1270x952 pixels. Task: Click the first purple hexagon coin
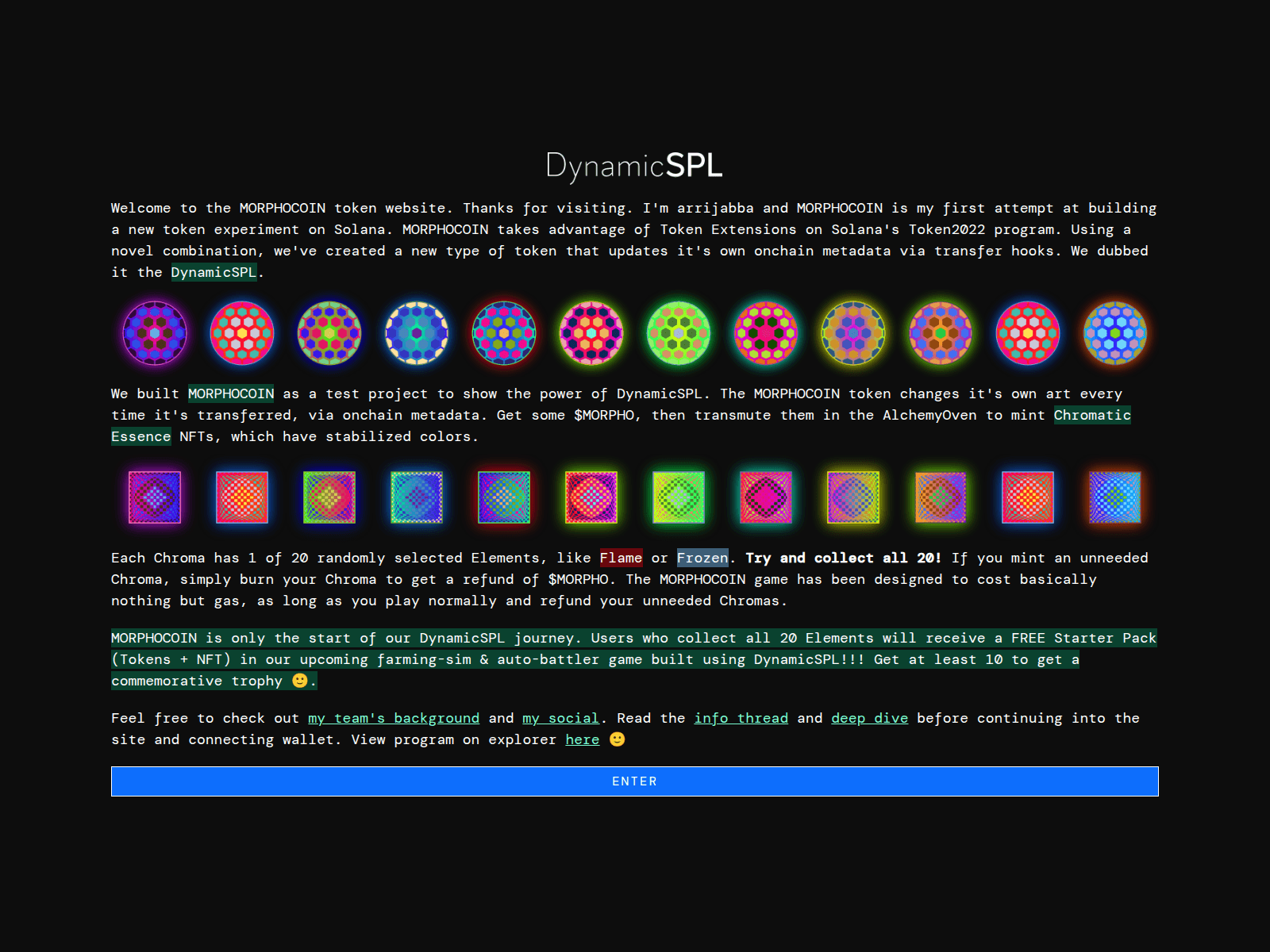click(155, 333)
